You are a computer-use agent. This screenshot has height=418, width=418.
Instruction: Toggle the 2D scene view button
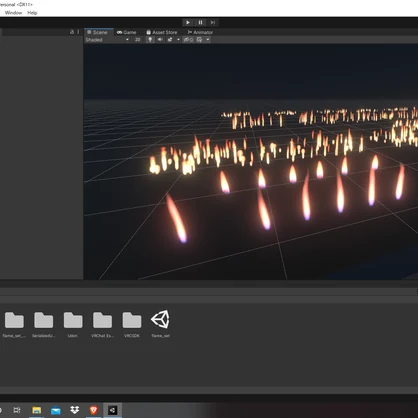tap(138, 40)
